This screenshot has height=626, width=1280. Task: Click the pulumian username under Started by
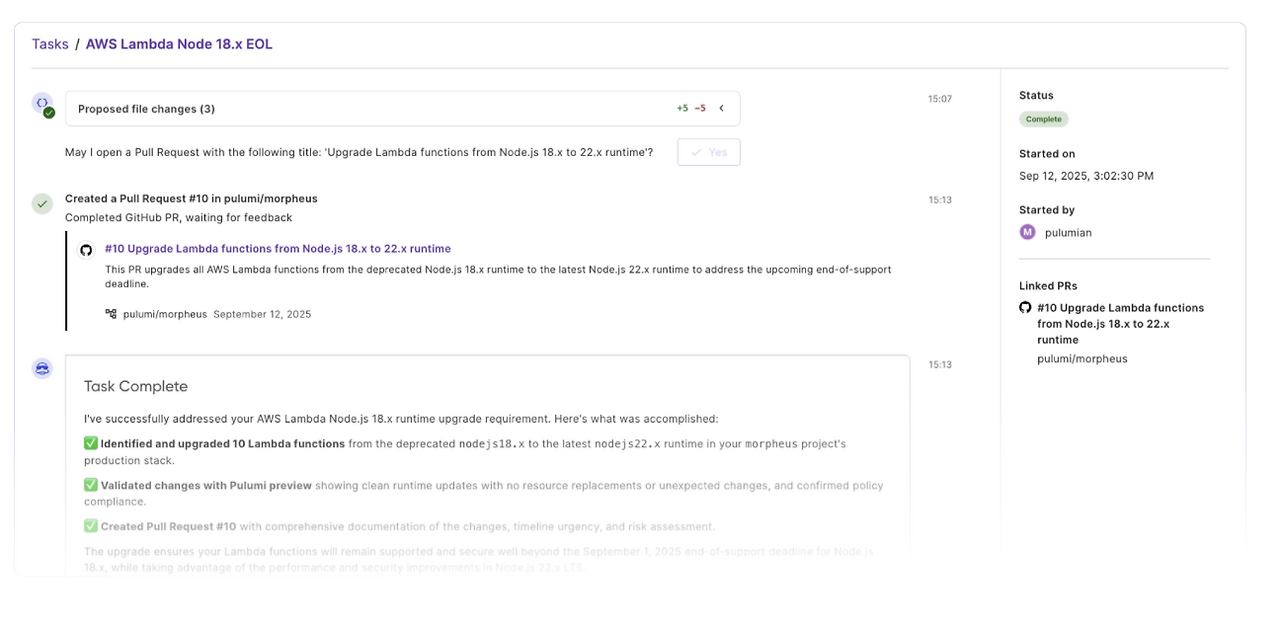click(1068, 233)
